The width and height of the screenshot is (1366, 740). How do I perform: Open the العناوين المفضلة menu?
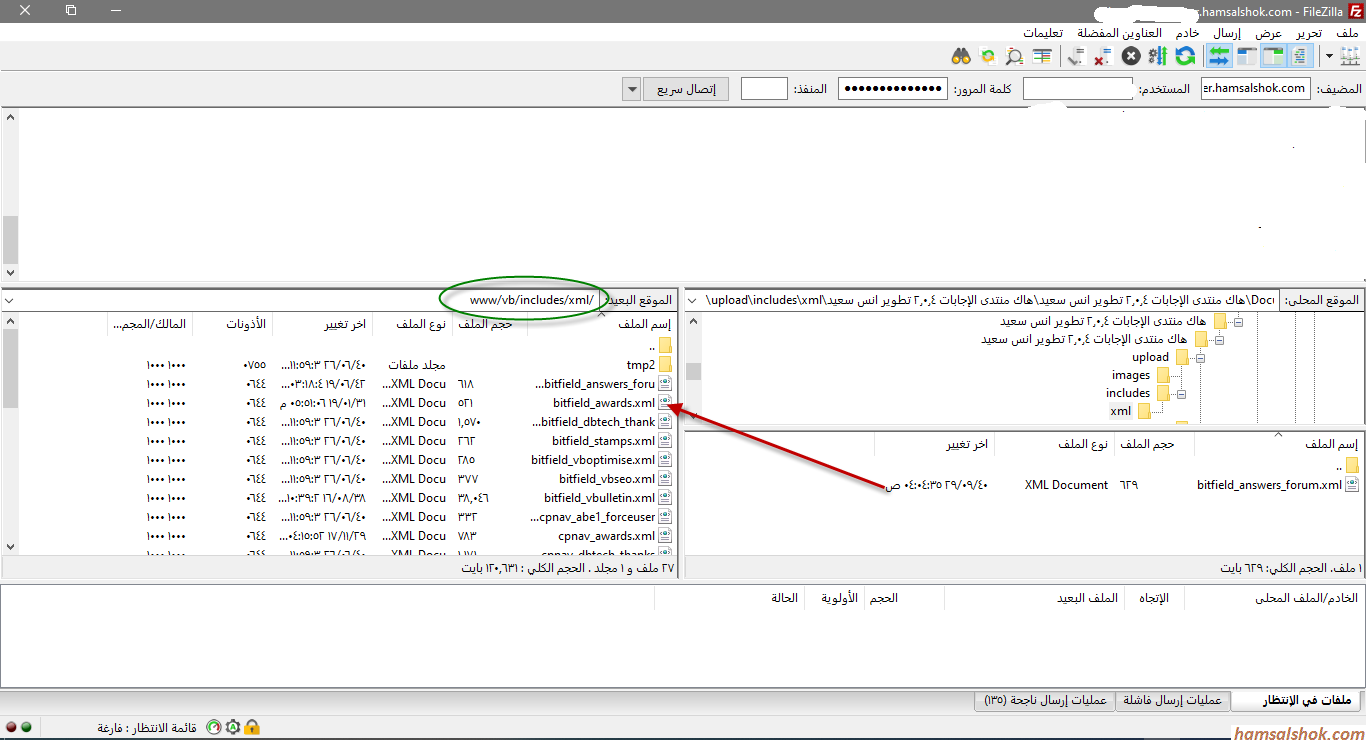(x=1119, y=33)
